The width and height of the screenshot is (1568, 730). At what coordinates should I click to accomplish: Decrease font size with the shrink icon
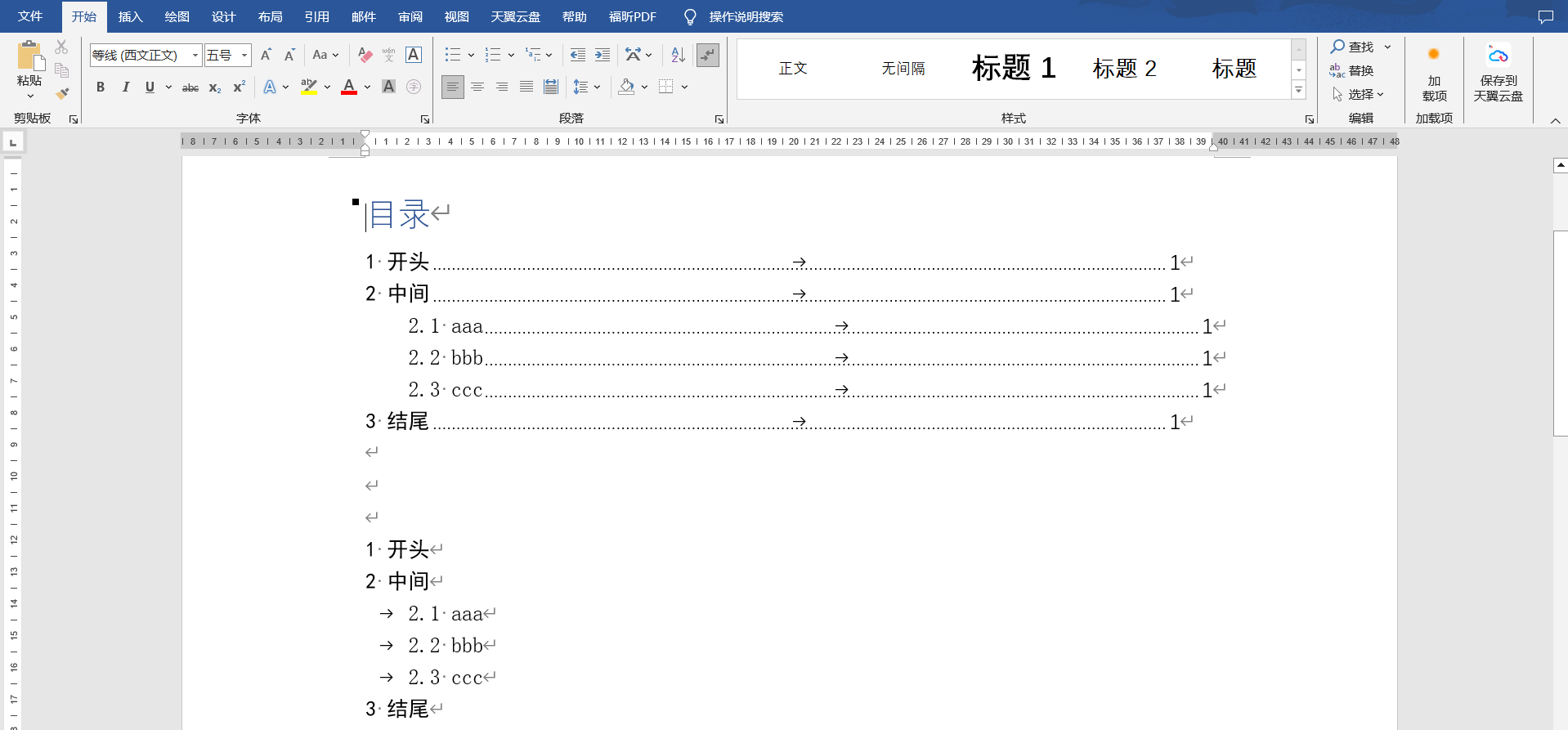click(x=289, y=55)
